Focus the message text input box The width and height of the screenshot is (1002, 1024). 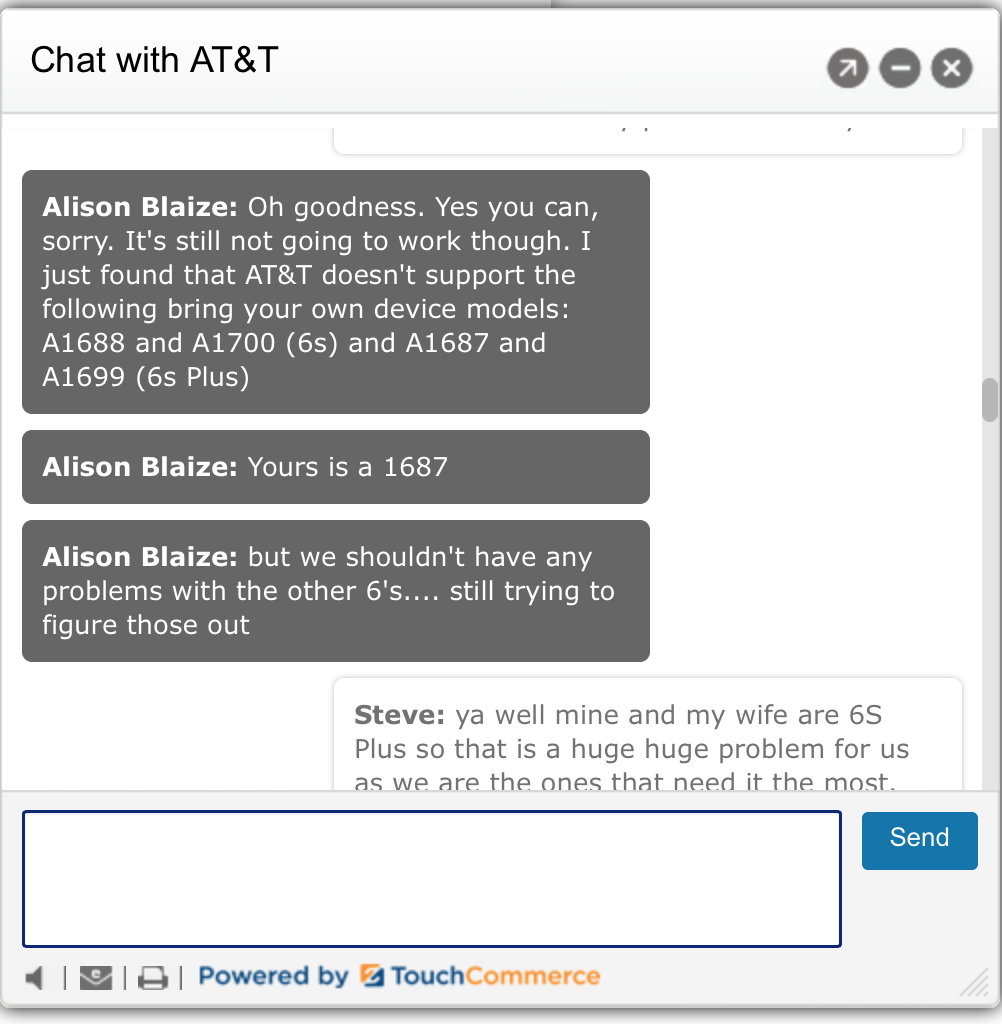click(431, 878)
